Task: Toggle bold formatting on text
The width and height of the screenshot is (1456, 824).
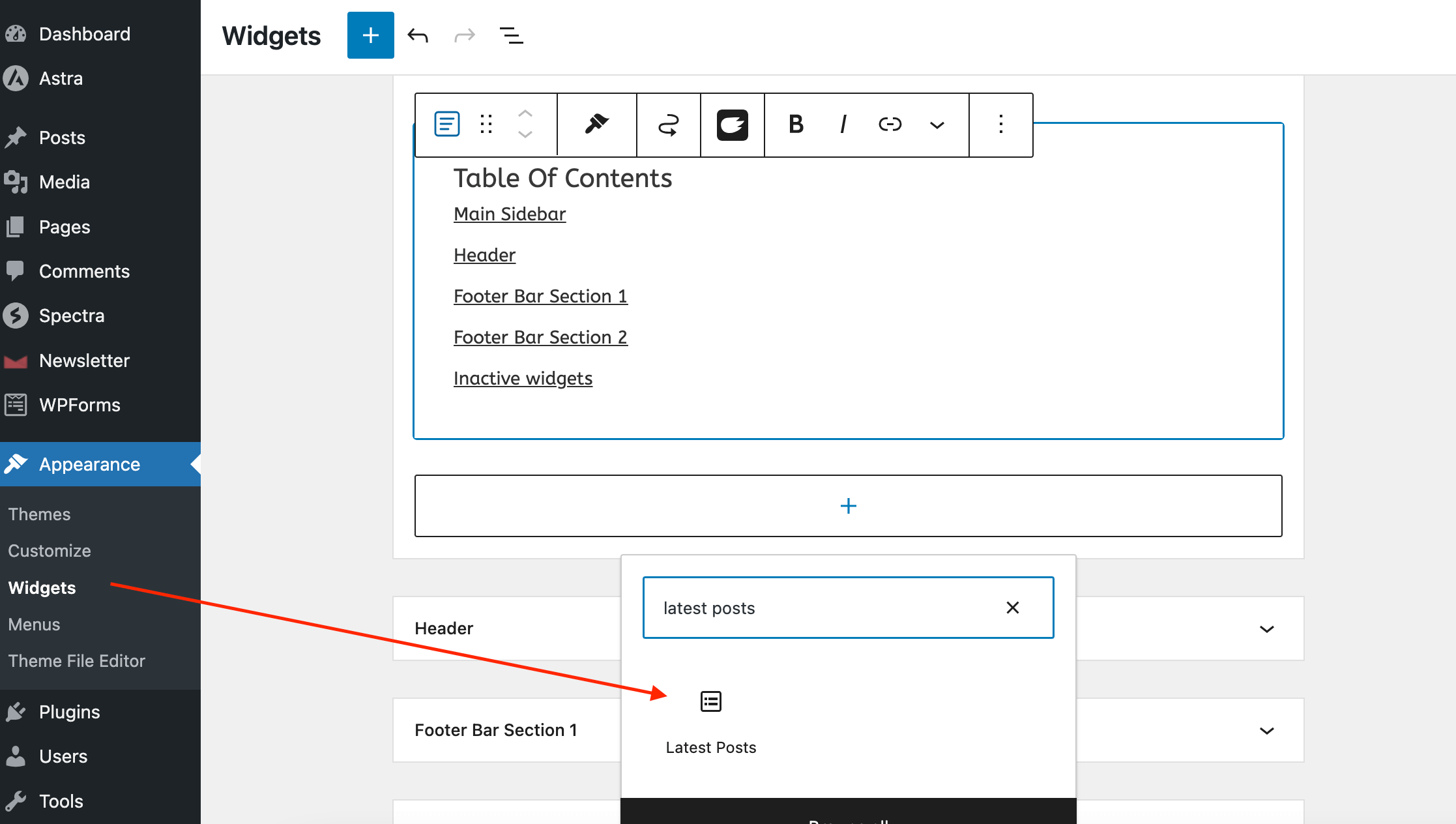Action: coord(795,124)
